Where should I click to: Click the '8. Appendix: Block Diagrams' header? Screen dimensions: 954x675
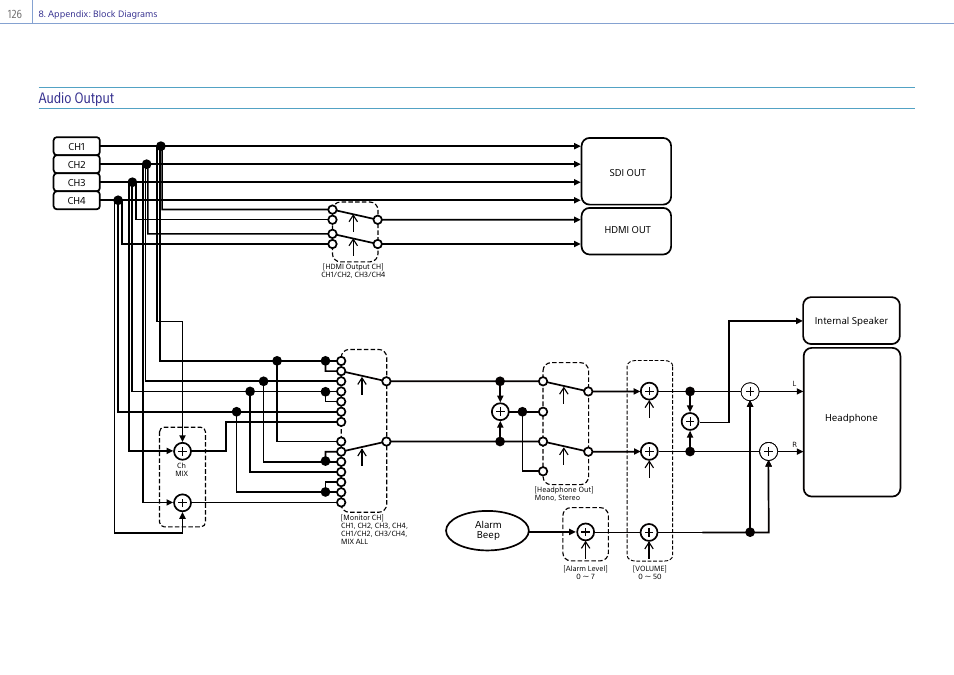coord(98,13)
